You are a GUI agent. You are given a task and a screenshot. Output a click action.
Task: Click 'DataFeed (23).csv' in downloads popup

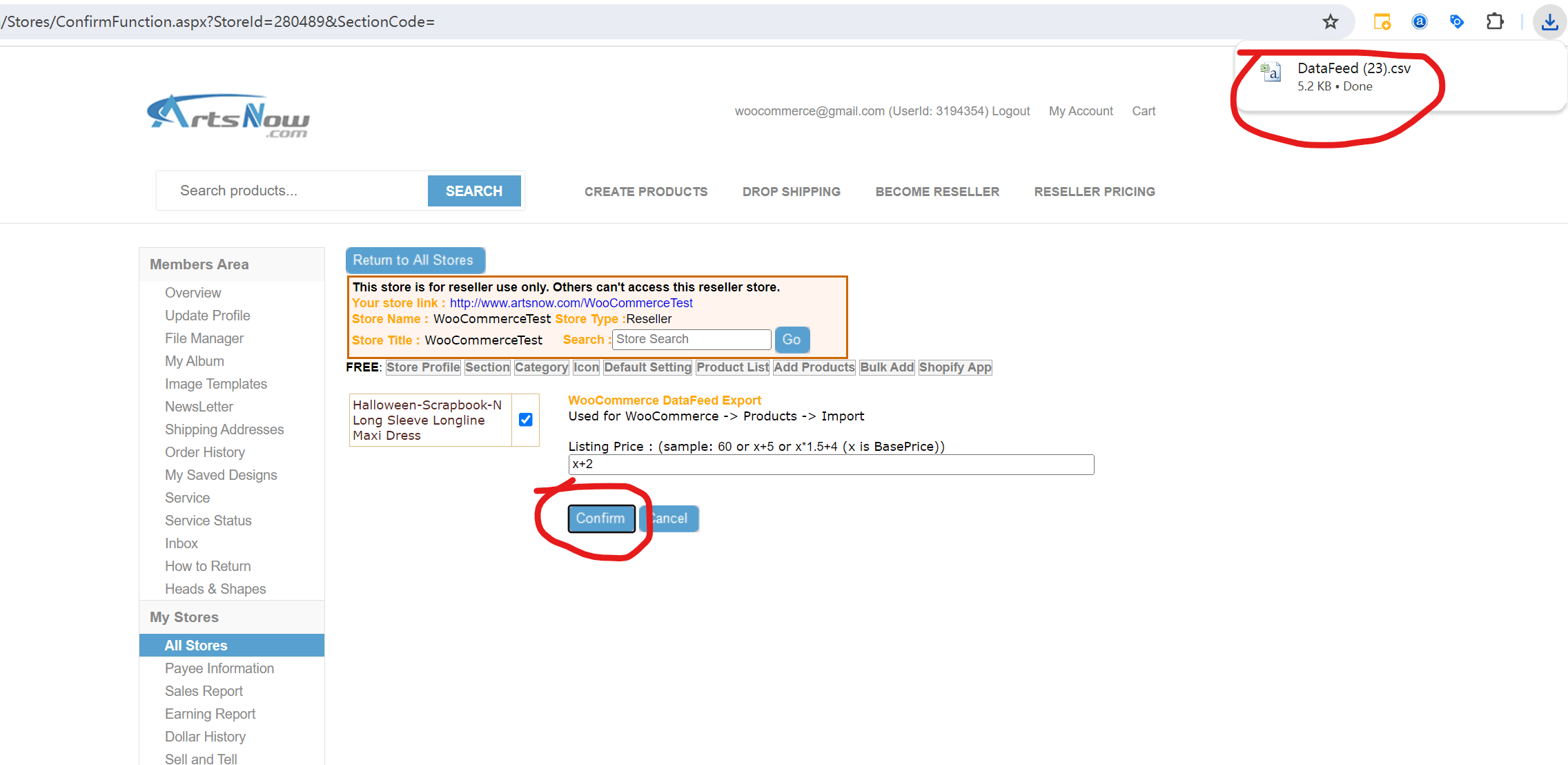[x=1354, y=68]
